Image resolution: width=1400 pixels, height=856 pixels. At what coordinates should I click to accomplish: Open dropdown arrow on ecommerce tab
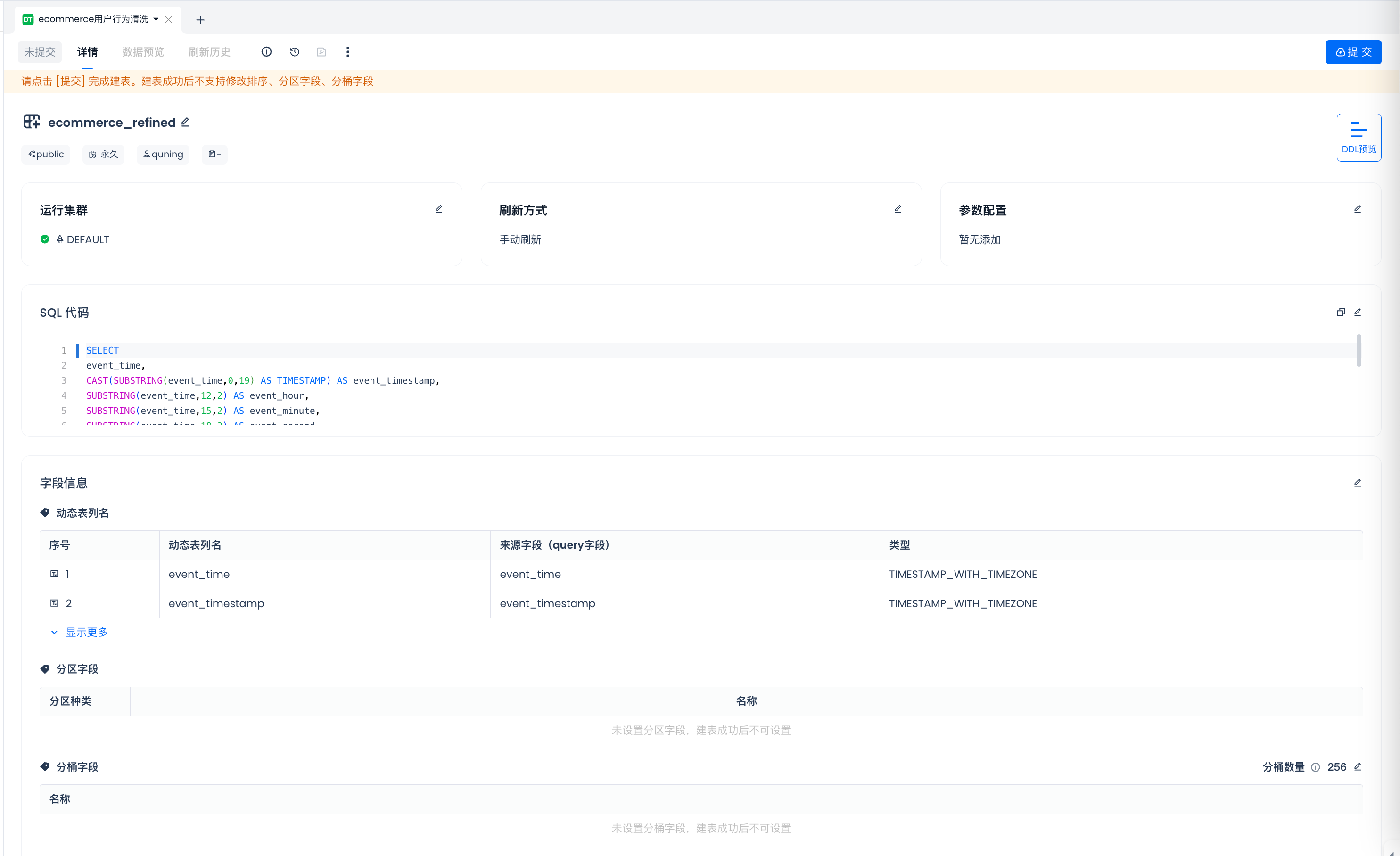[156, 19]
